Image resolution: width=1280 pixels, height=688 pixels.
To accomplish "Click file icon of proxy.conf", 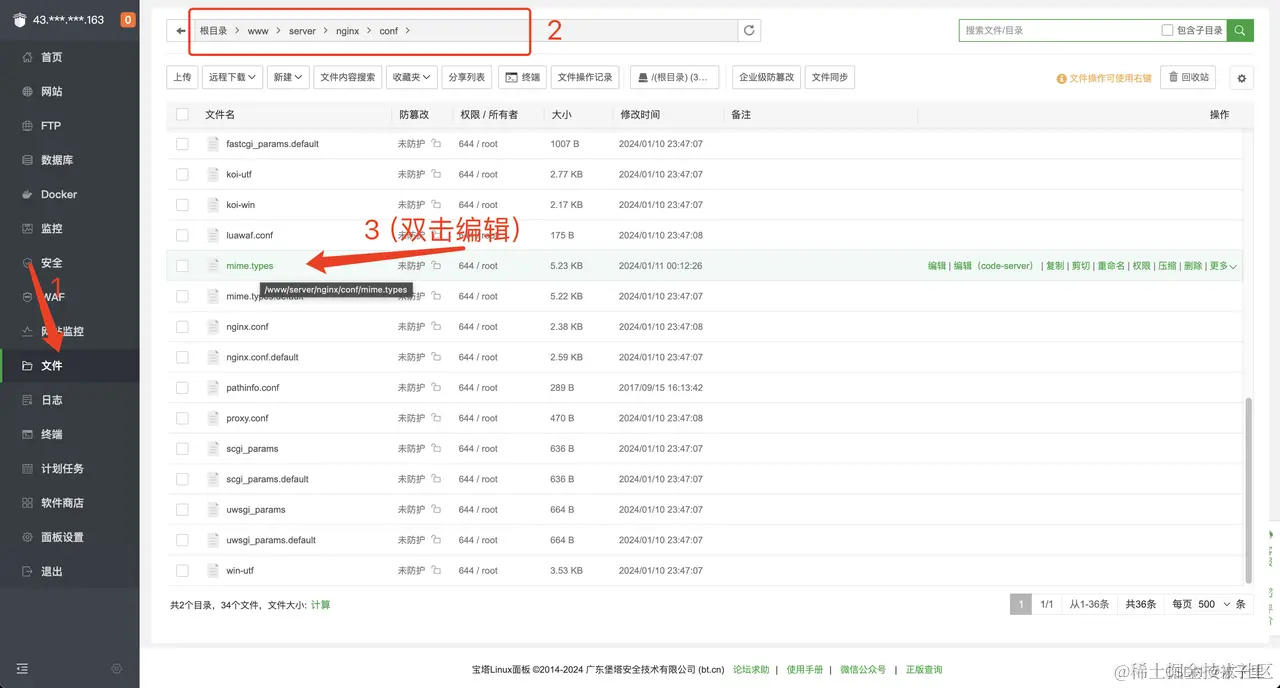I will click(x=212, y=418).
